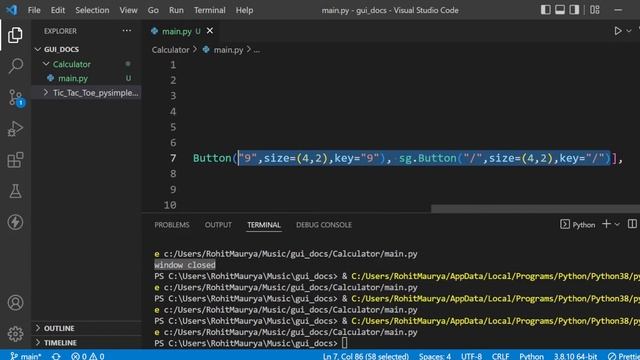The image size is (640, 360).
Task: Open the Explorer view in activity bar
Action: click(x=15, y=35)
